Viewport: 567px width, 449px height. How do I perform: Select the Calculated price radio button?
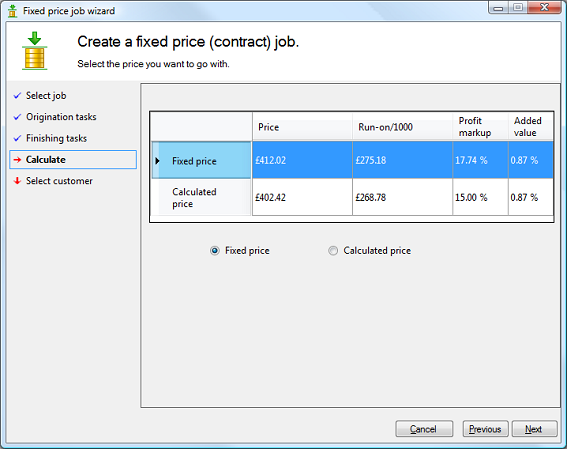[x=333, y=251]
